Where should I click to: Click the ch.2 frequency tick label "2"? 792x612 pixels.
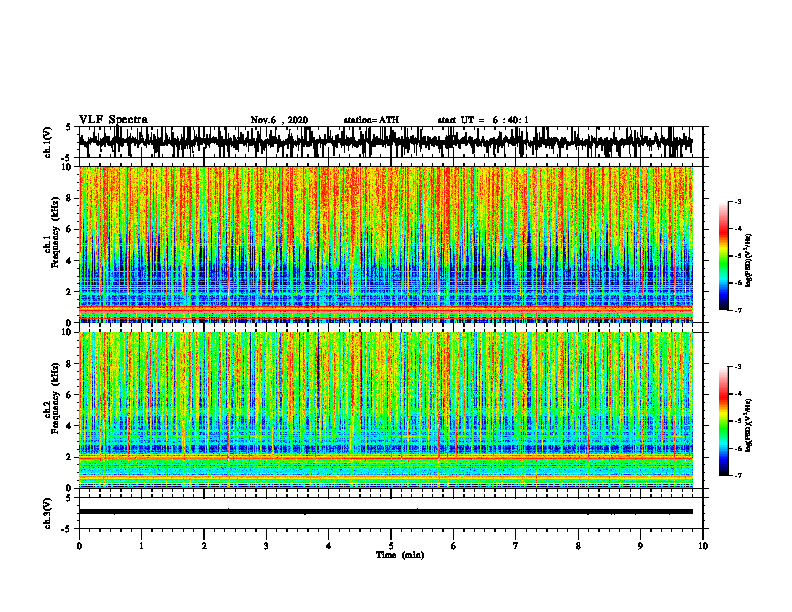(71, 457)
